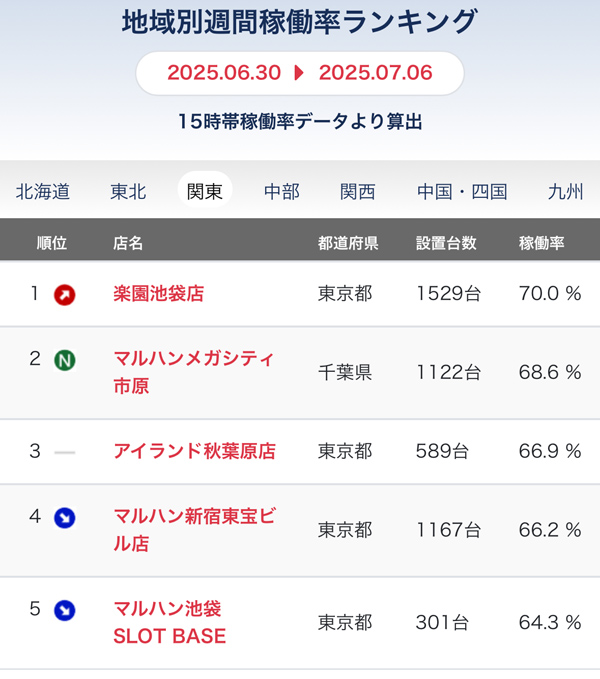
Task: Click the blue down-arrow icon beside rank 4
Action: tap(65, 518)
